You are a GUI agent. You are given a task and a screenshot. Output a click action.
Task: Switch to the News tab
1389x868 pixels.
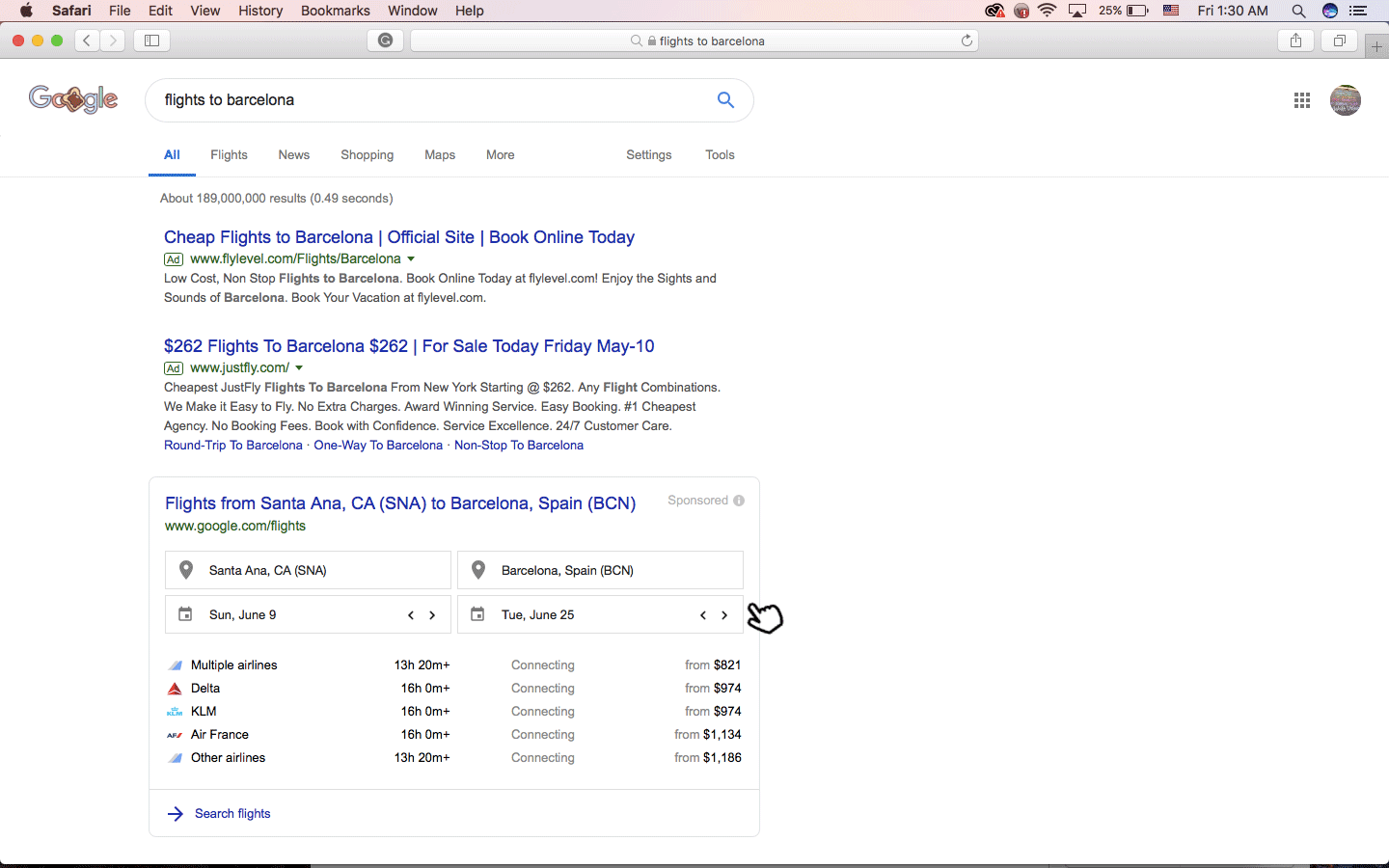294,154
